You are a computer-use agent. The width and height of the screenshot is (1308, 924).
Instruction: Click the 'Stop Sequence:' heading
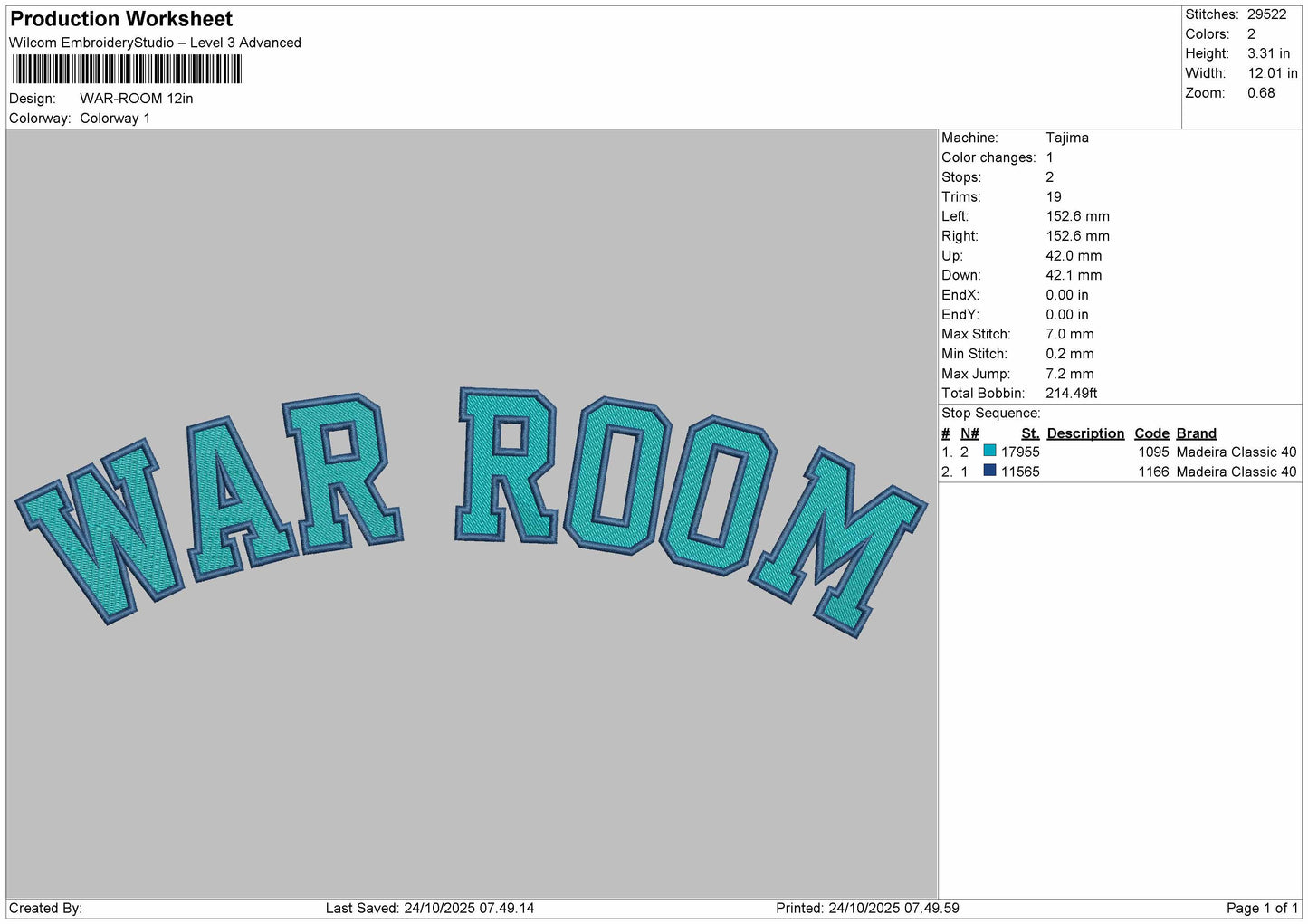[991, 414]
